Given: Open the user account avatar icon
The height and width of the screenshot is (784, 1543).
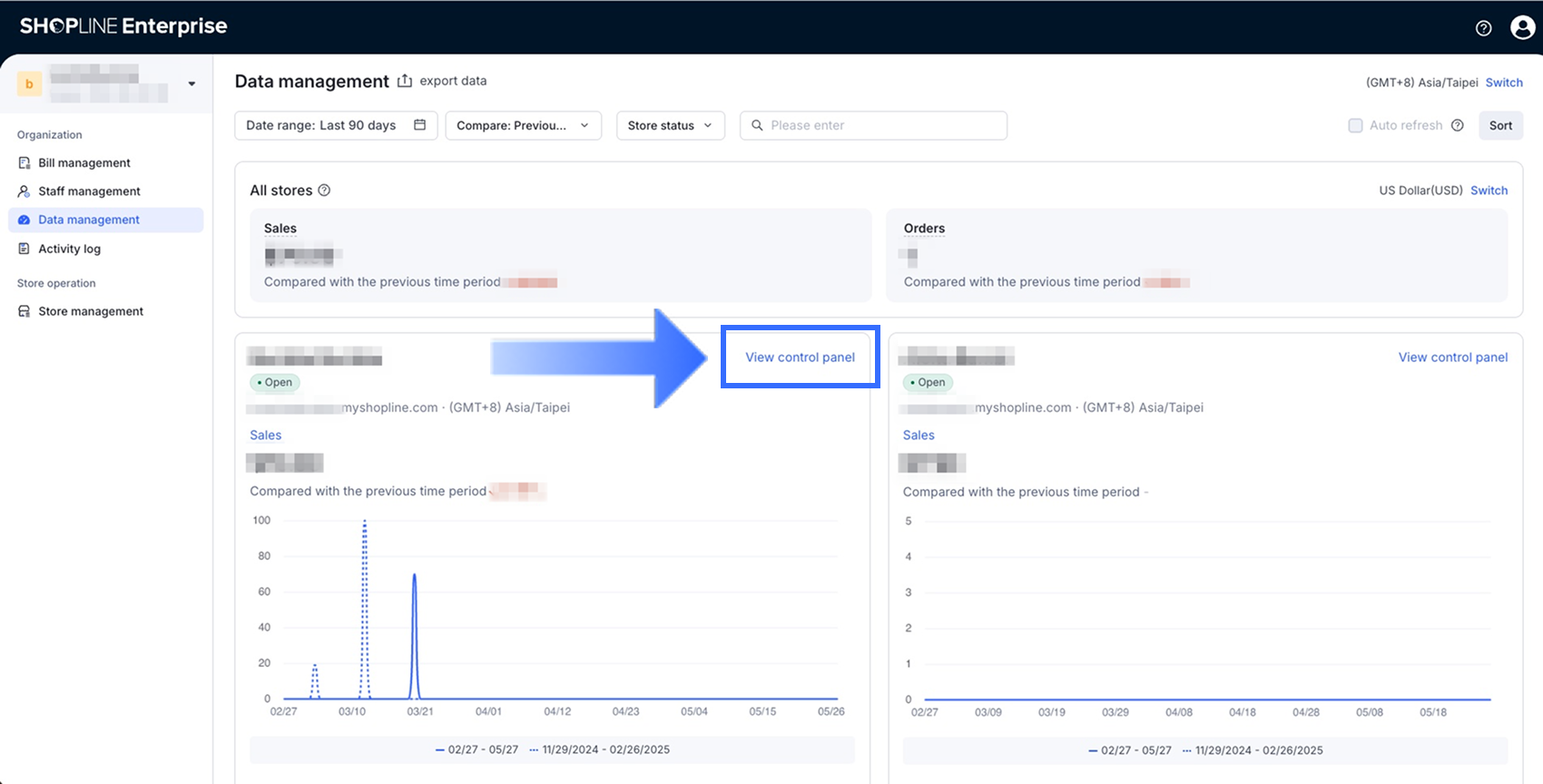Looking at the screenshot, I should point(1522,28).
